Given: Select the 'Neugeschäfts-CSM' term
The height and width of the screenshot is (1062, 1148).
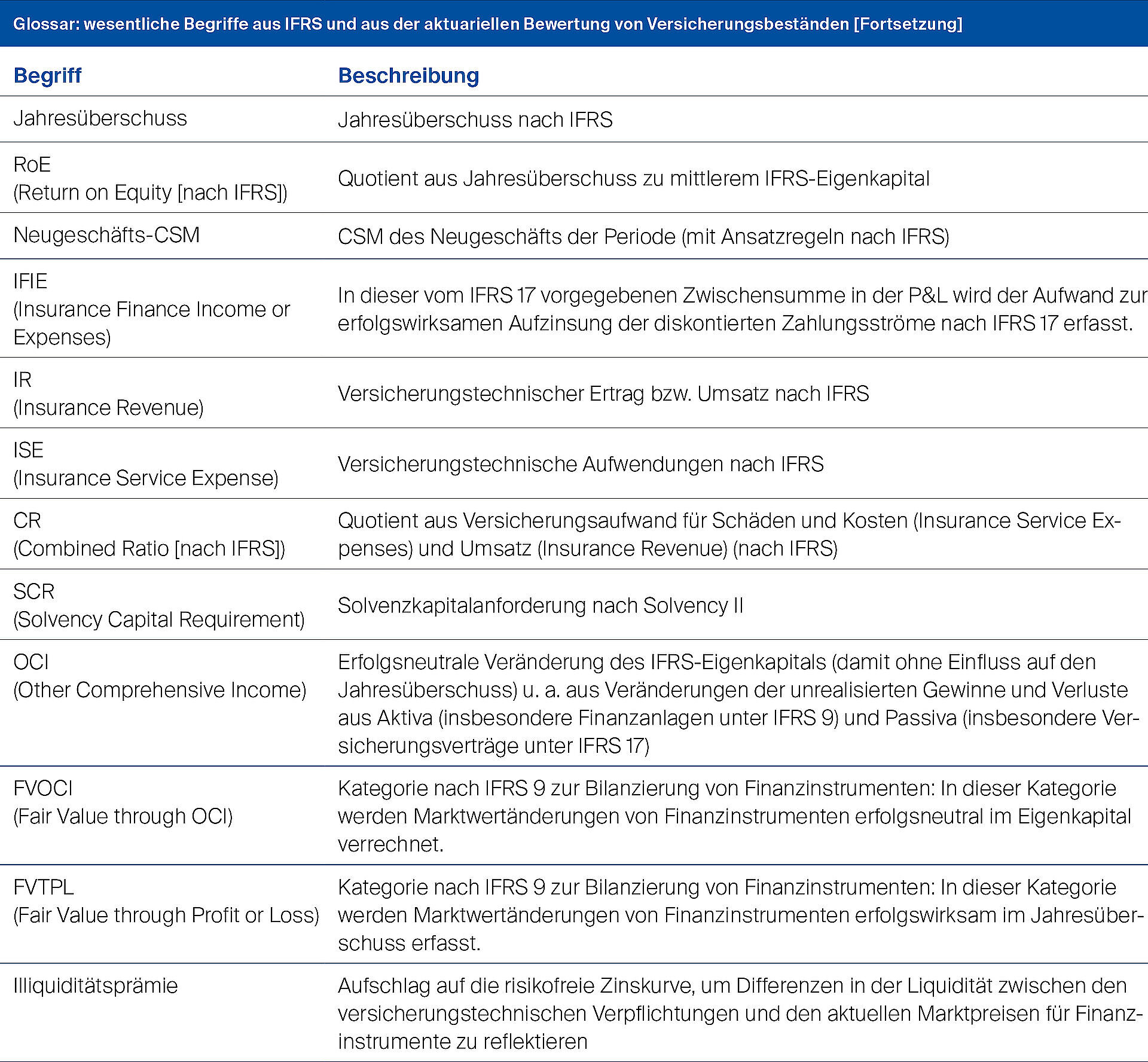Looking at the screenshot, I should coord(106,235).
